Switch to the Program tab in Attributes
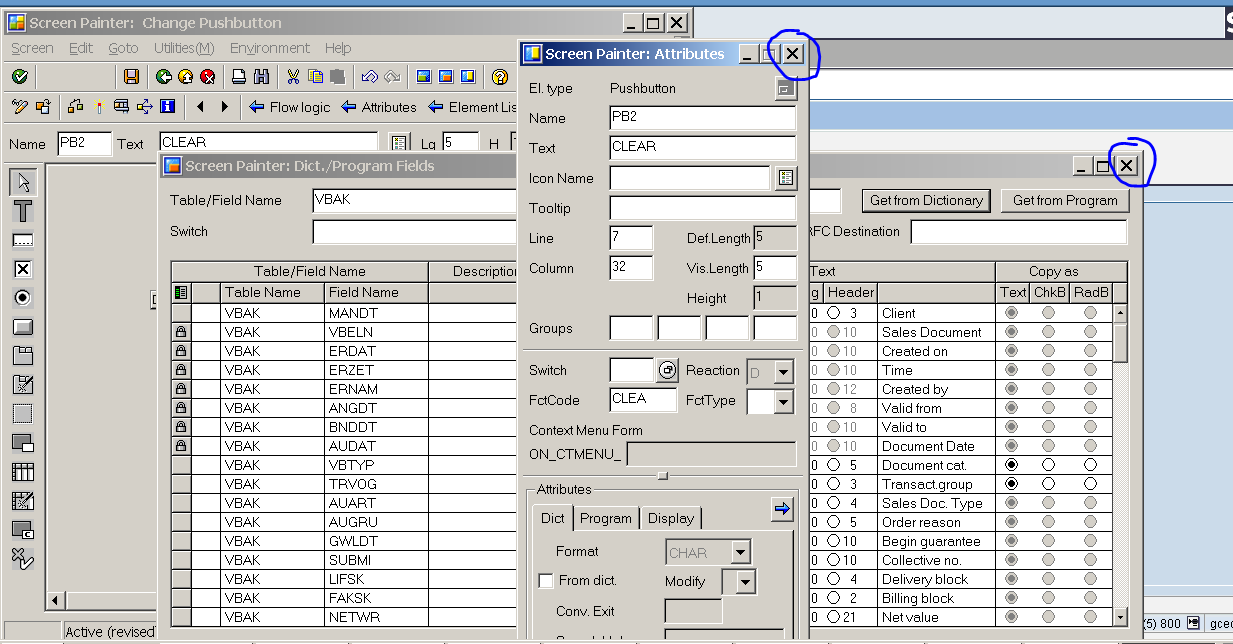The width and height of the screenshot is (1233, 644). pos(606,518)
